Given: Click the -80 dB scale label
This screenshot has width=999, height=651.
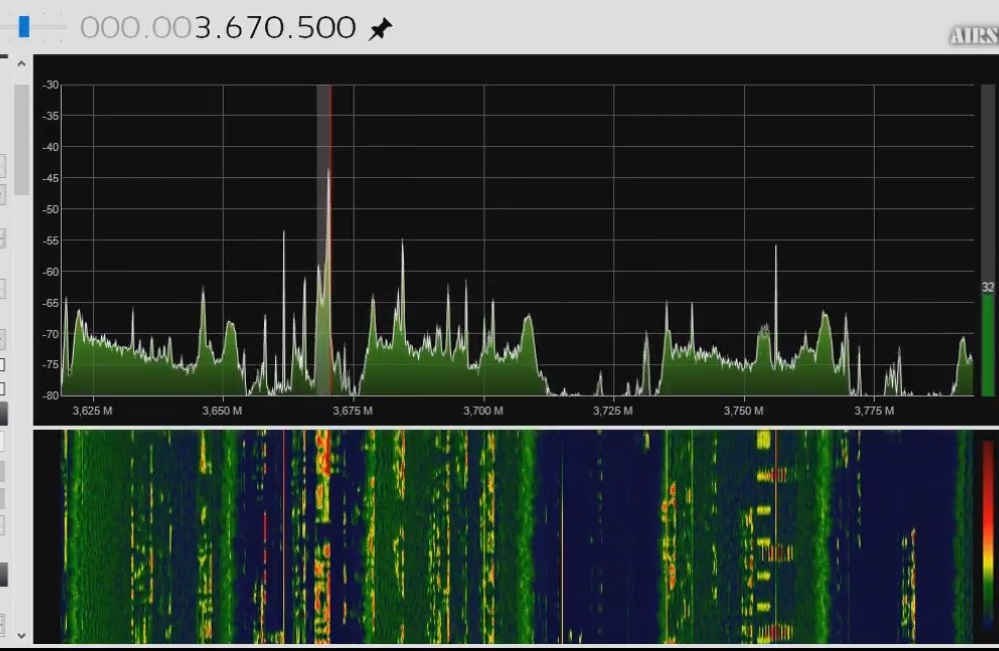Looking at the screenshot, I should click(50, 395).
